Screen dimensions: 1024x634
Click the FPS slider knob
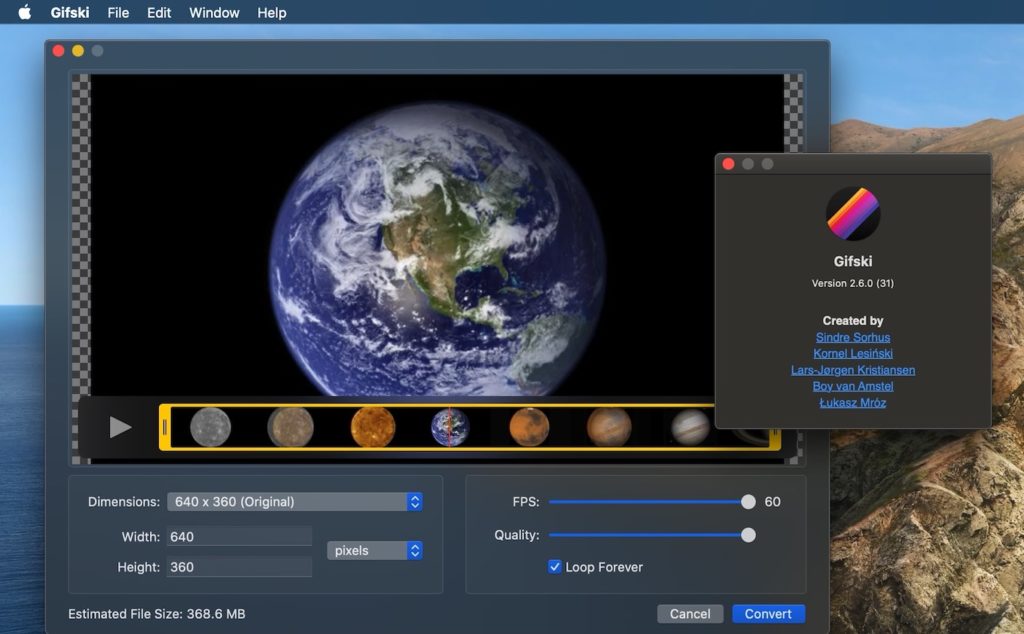coord(748,502)
